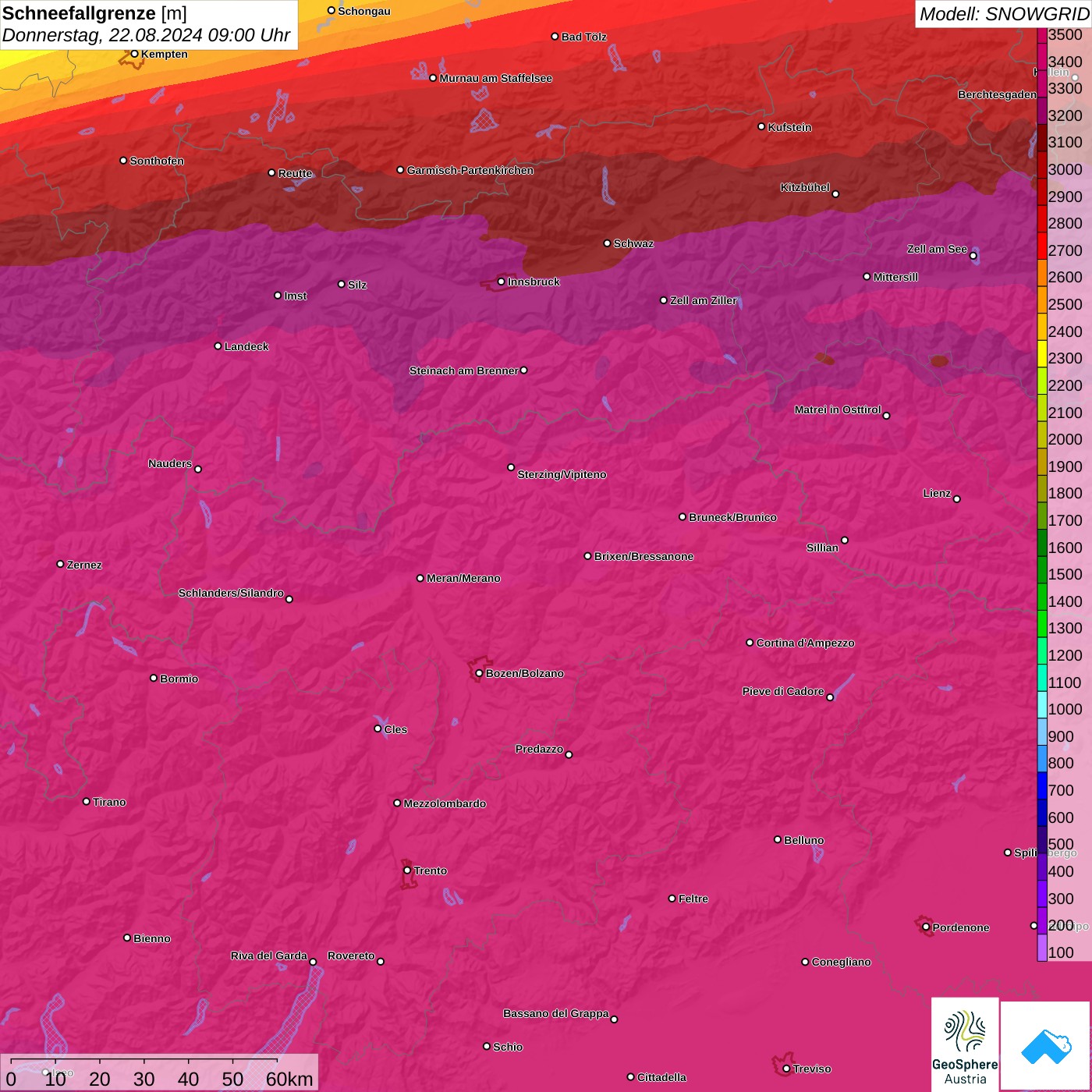Click the Kempten city marker dot

(x=134, y=54)
